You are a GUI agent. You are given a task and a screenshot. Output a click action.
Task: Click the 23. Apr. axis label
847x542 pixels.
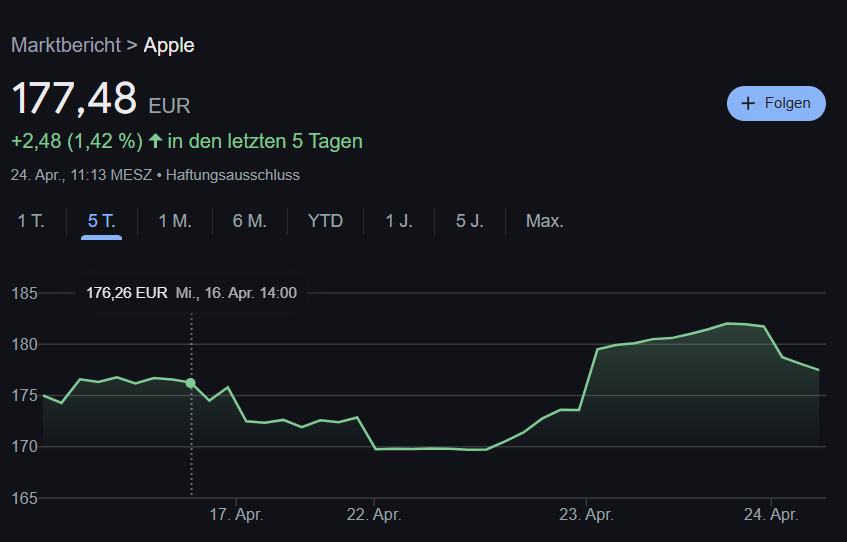(586, 514)
